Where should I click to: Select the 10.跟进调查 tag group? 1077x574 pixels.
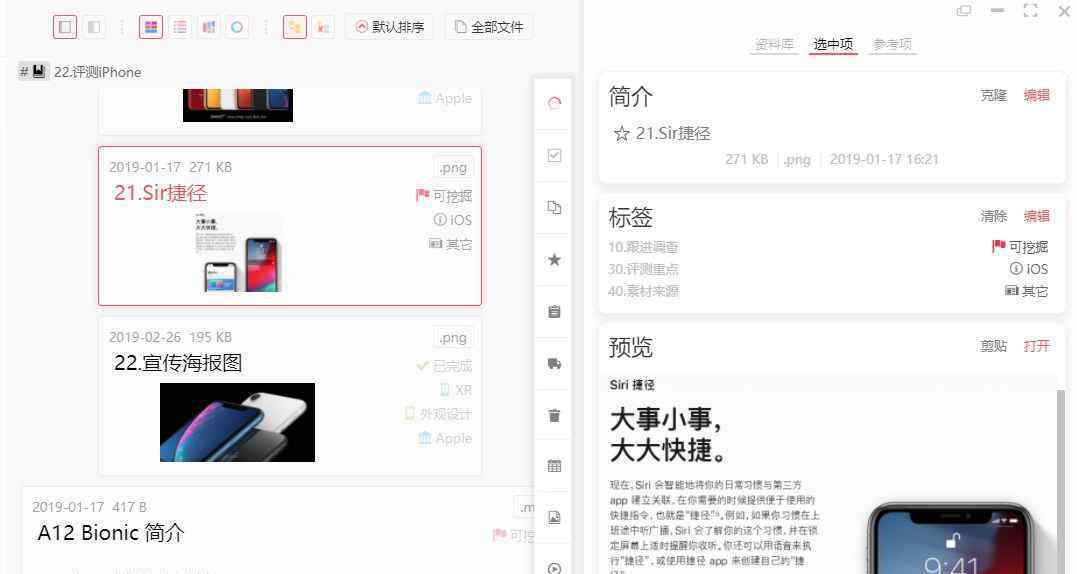click(643, 247)
